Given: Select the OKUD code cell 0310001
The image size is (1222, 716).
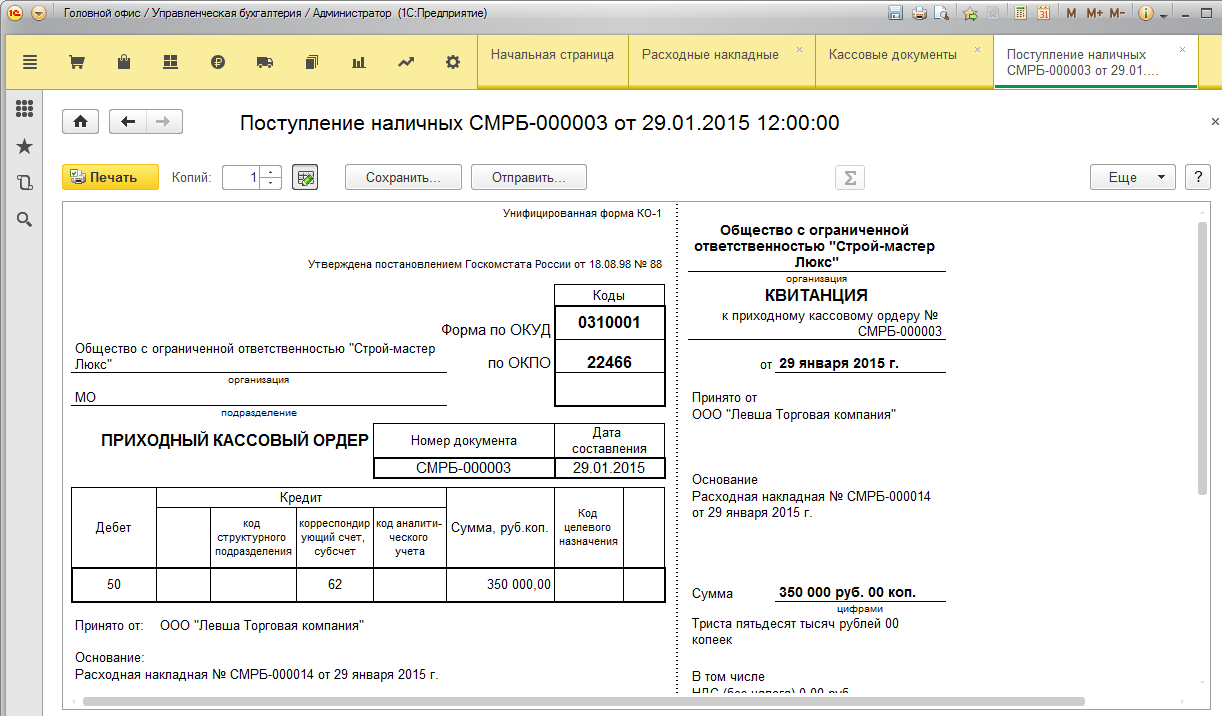Looking at the screenshot, I should 609,323.
